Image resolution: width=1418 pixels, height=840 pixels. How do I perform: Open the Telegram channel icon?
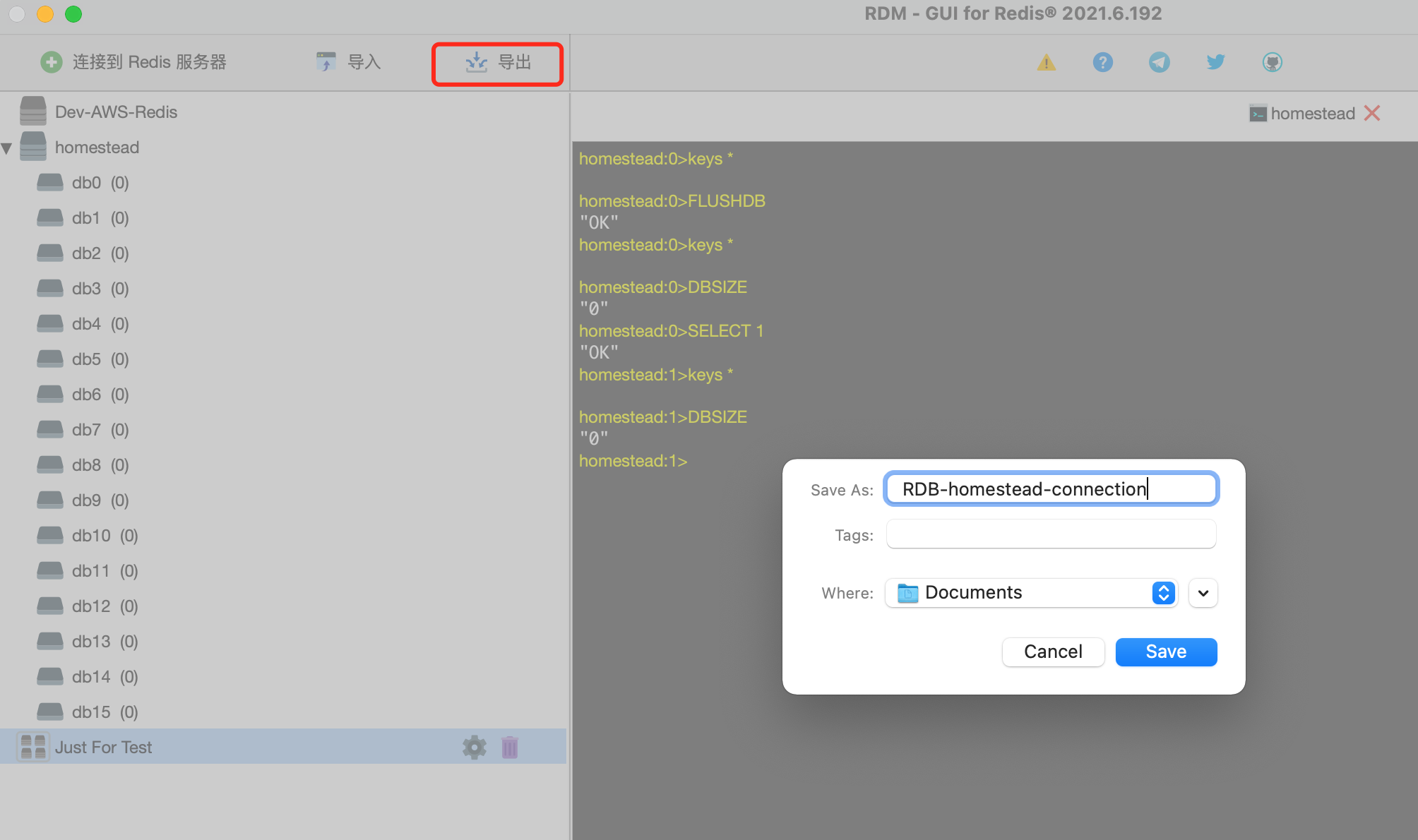coord(1159,62)
